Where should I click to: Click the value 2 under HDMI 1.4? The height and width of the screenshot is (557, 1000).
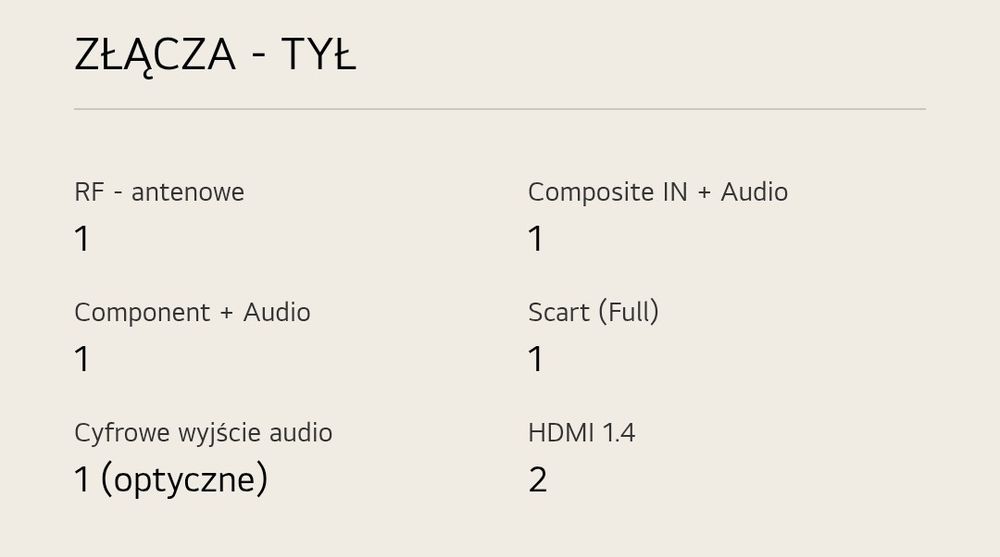[x=537, y=480]
